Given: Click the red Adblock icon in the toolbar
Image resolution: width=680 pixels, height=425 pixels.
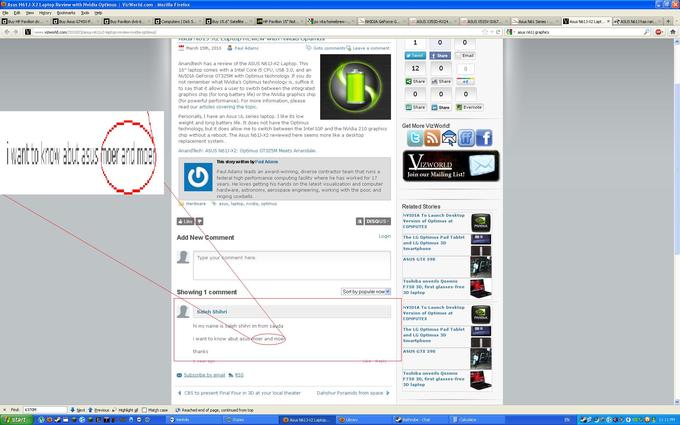Looking at the screenshot, I should click(x=659, y=32).
